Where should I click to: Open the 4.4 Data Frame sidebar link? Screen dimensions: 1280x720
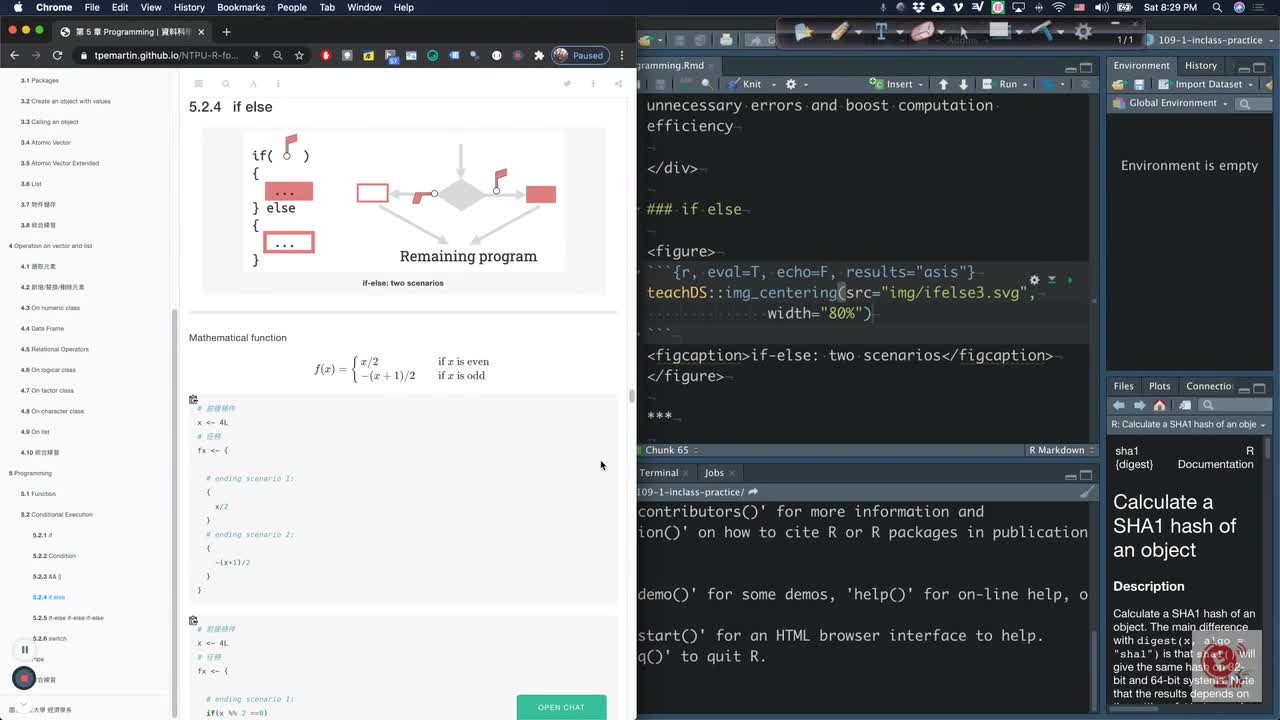pyautogui.click(x=42, y=328)
